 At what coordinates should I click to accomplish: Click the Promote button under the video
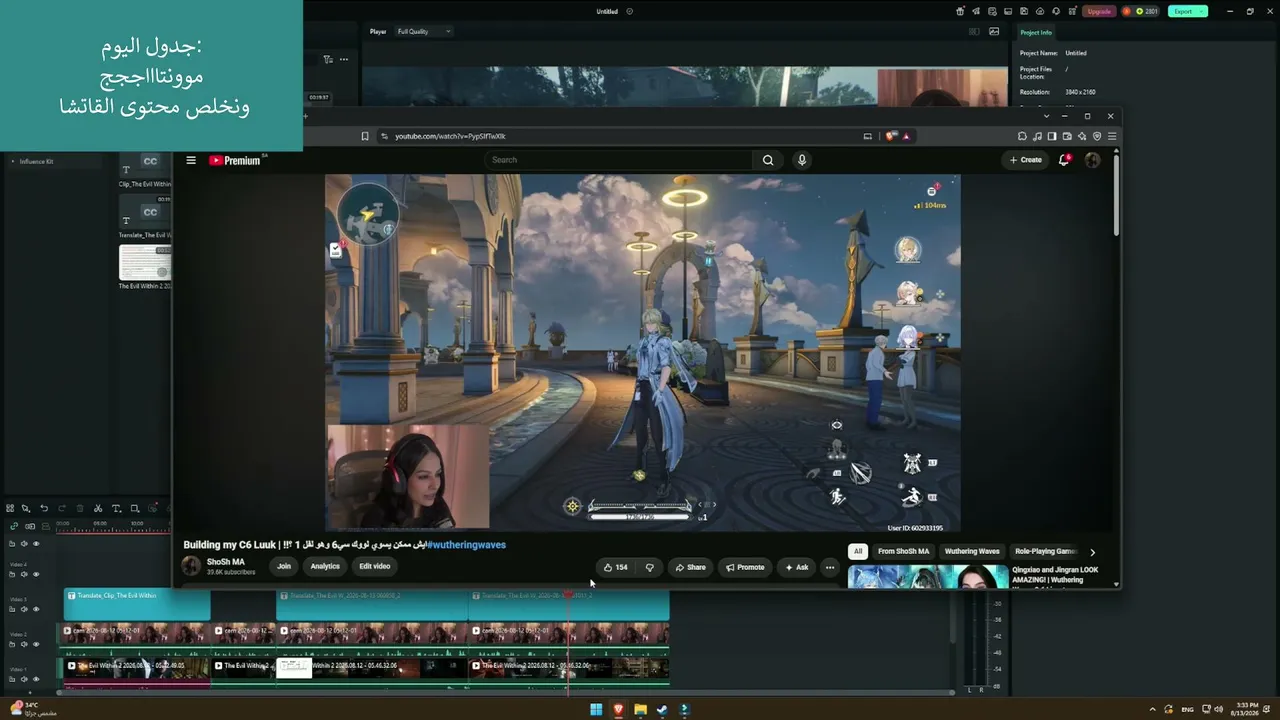pos(745,567)
